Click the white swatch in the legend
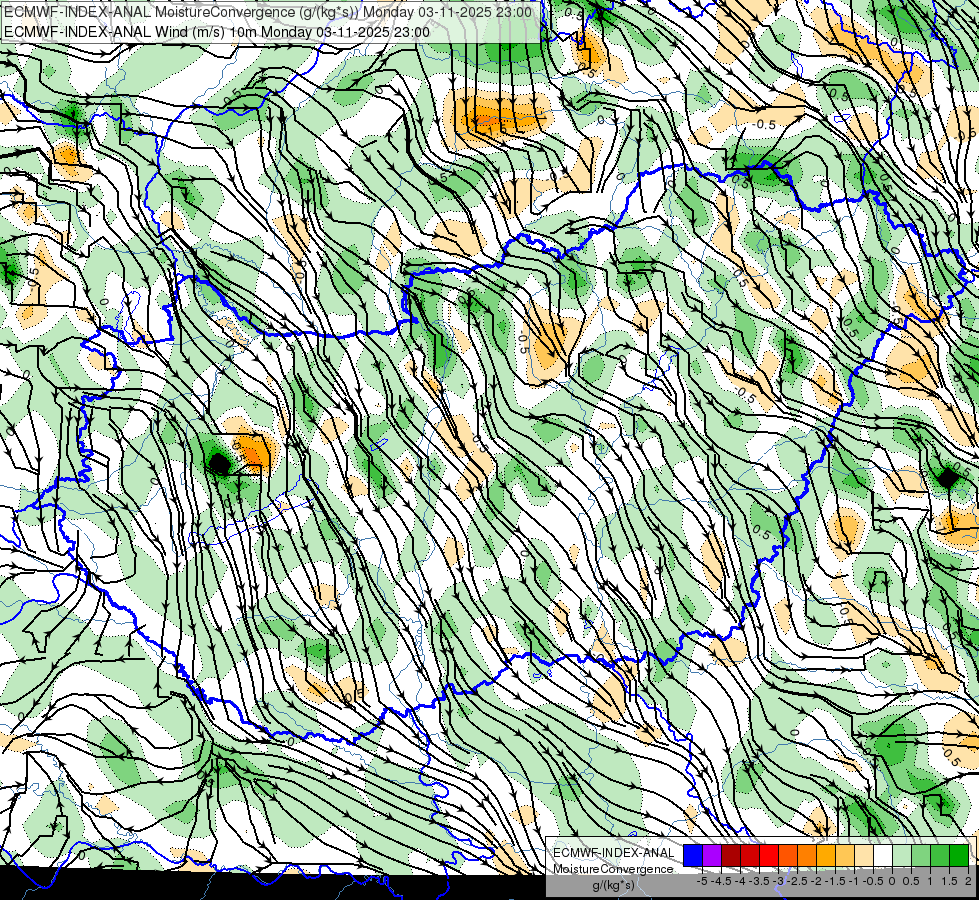Image resolution: width=979 pixels, height=900 pixels. (x=883, y=855)
